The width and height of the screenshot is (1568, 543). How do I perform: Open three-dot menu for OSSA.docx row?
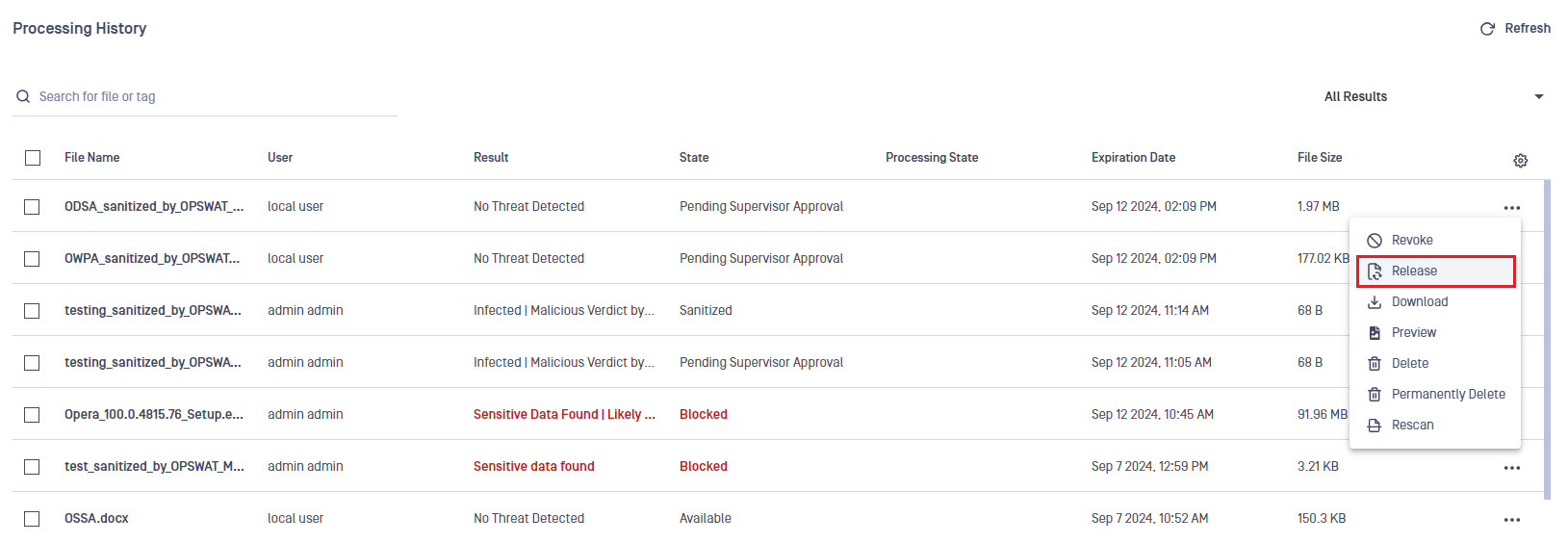[1512, 520]
